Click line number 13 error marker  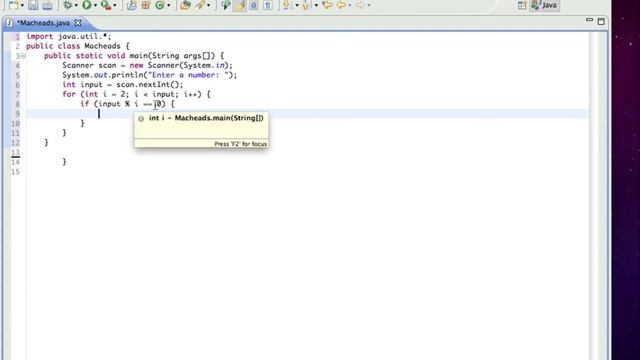click(x=15, y=153)
